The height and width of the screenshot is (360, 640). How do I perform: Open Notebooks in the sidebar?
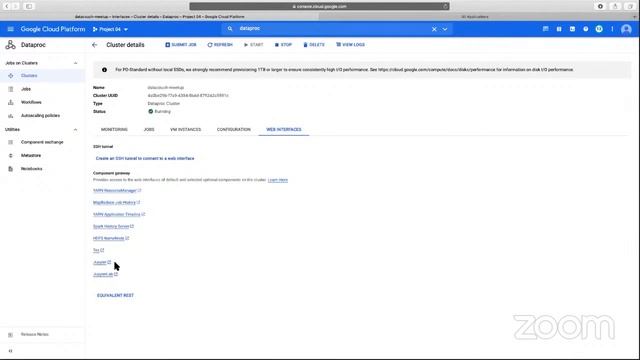42,169
